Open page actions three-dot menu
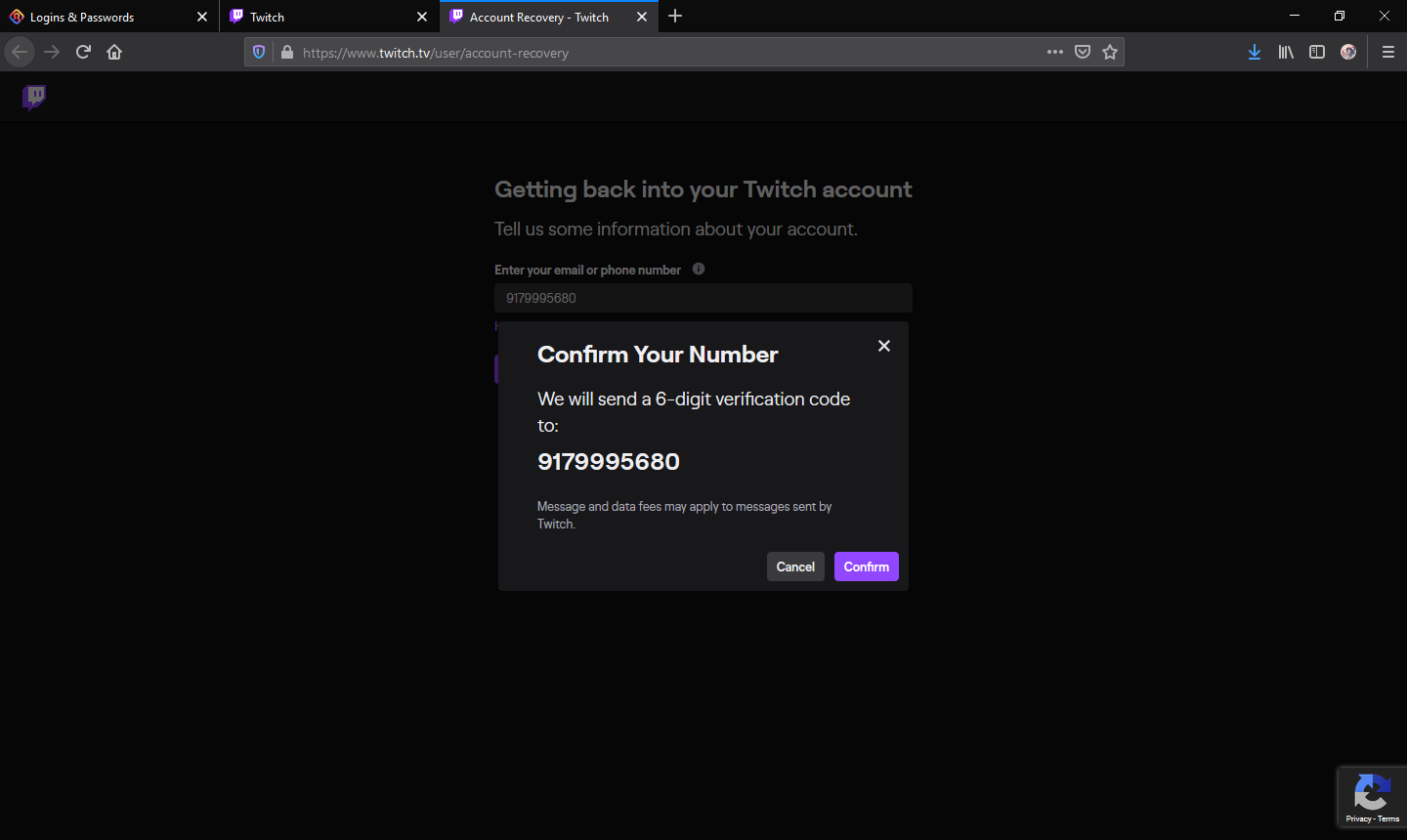 point(1055,52)
